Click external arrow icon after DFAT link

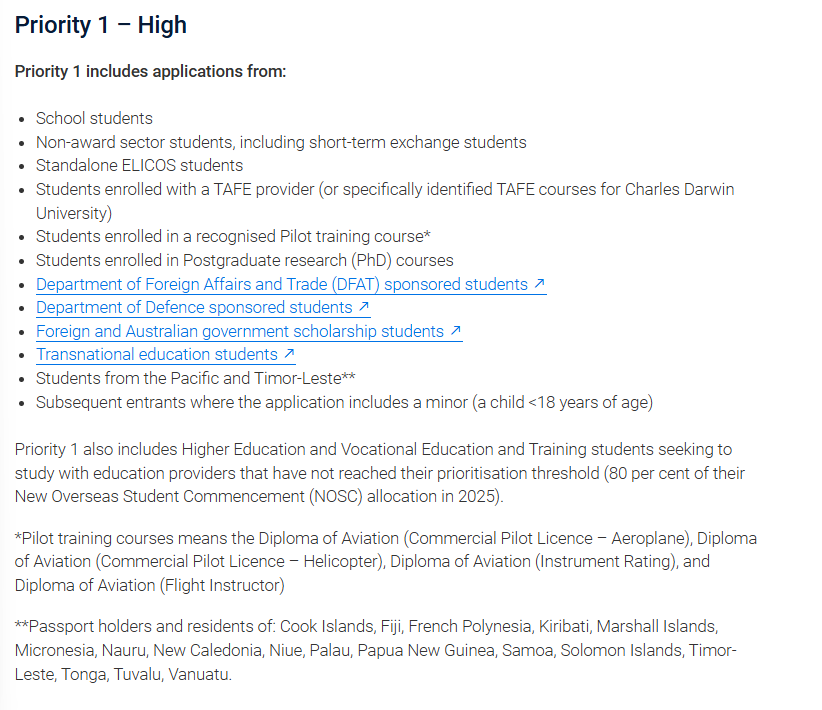(x=540, y=285)
